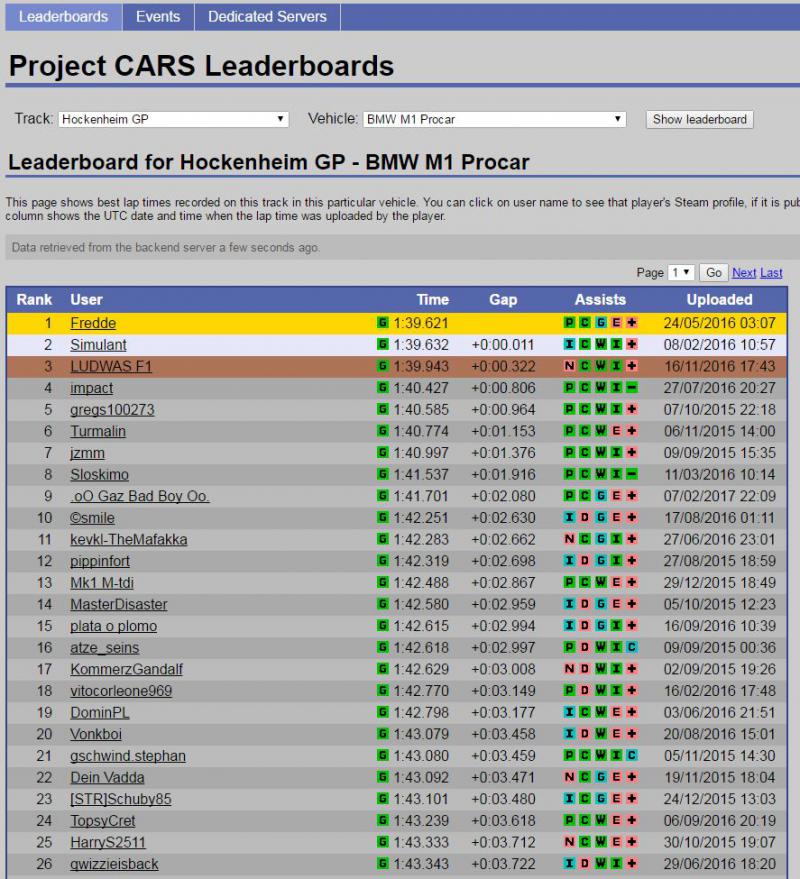Click the Uploaded column header
The width and height of the screenshot is (800, 879).
coord(719,300)
